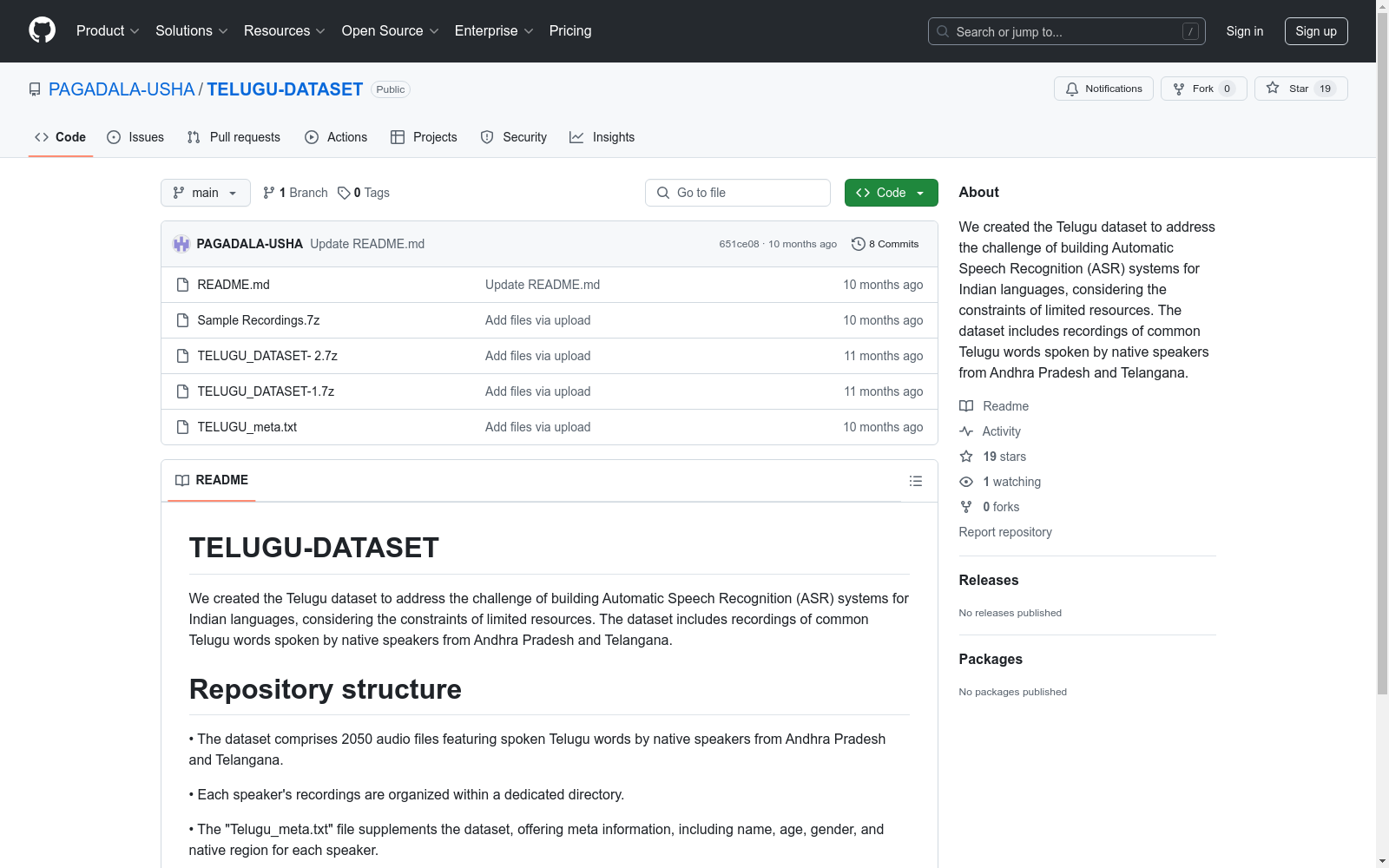Open the TELUGU_meta.txt file name
Viewport: 1389px width, 868px height.
coord(247,427)
